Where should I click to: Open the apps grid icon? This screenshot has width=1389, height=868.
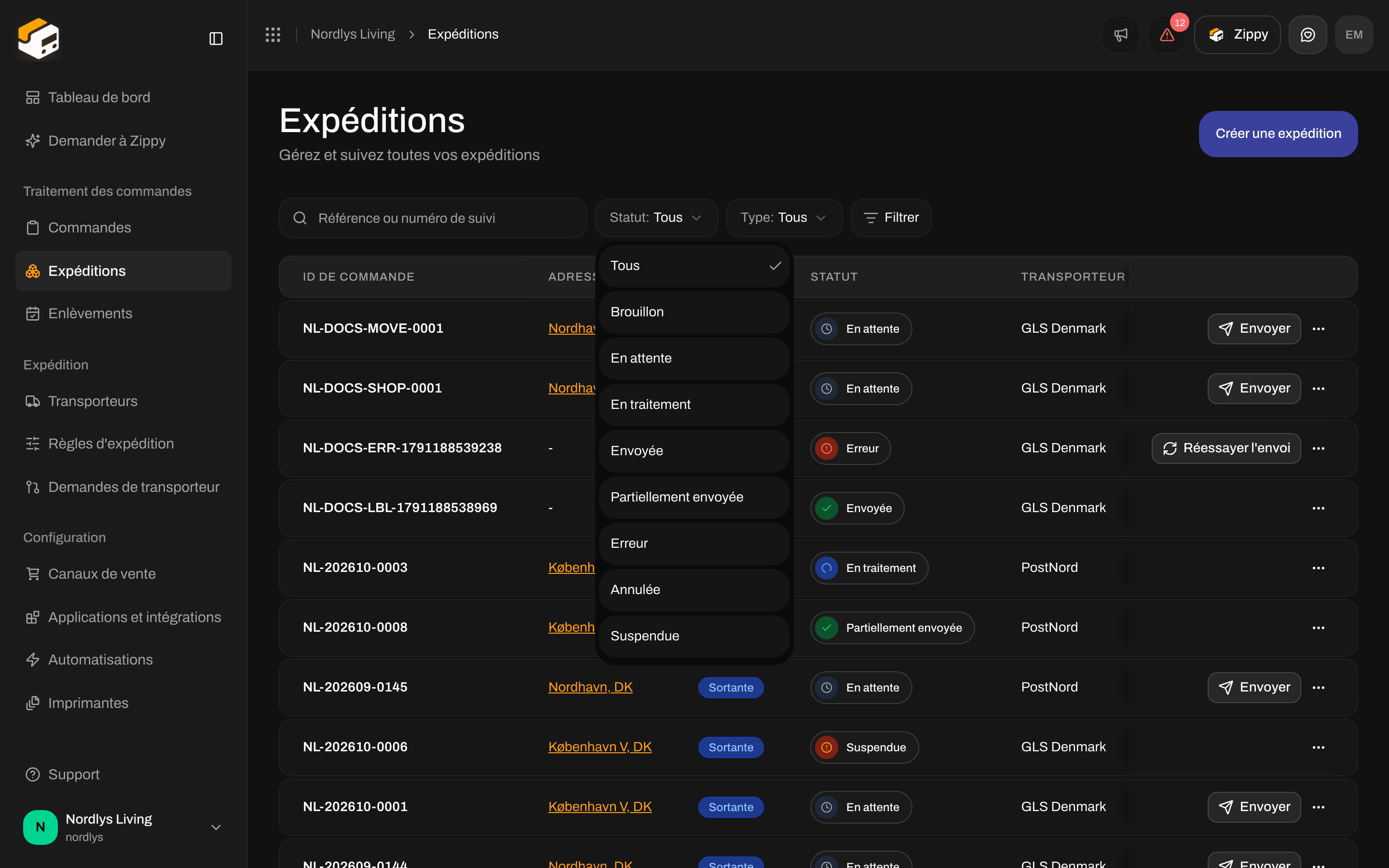coord(272,34)
